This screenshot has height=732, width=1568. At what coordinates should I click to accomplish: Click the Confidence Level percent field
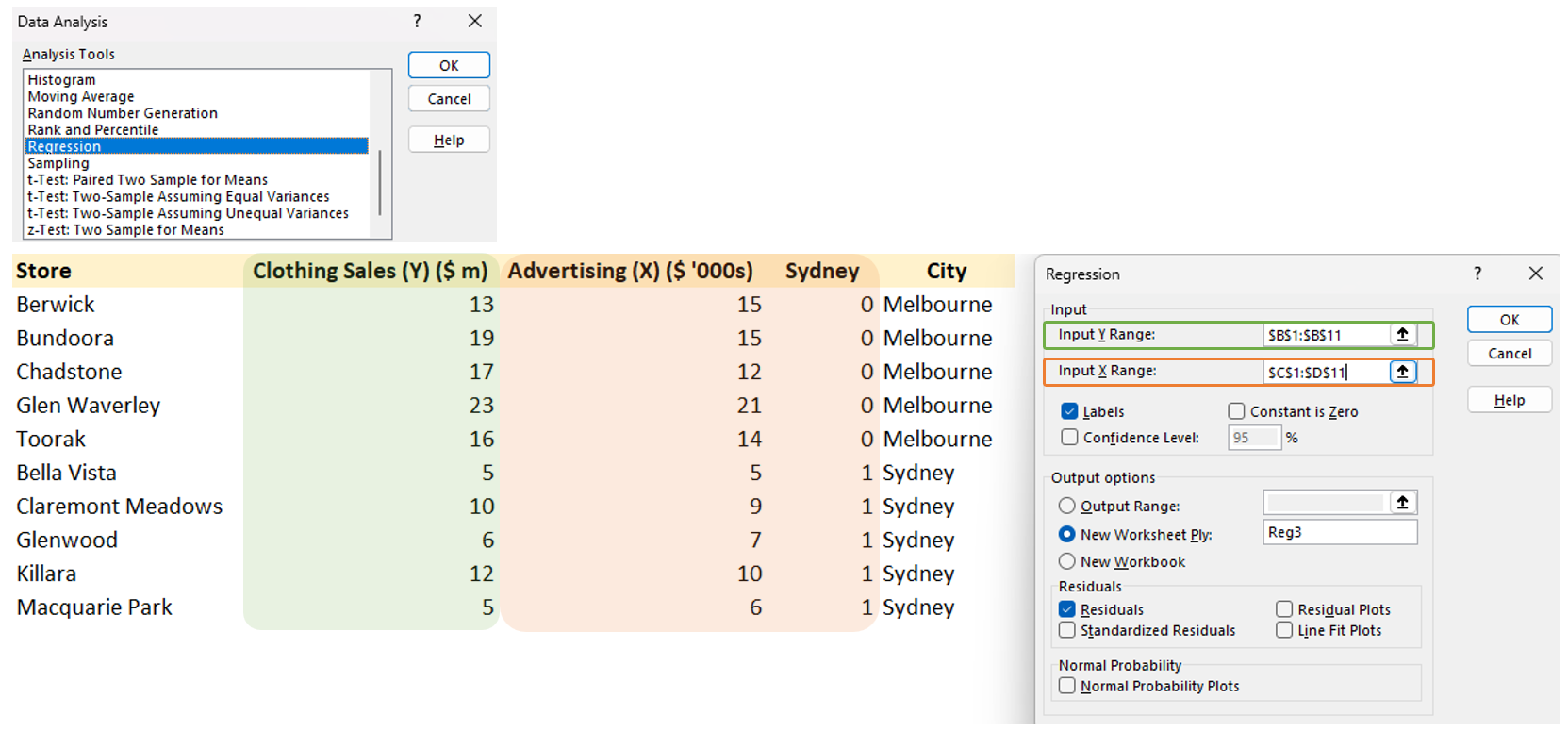coord(1255,438)
